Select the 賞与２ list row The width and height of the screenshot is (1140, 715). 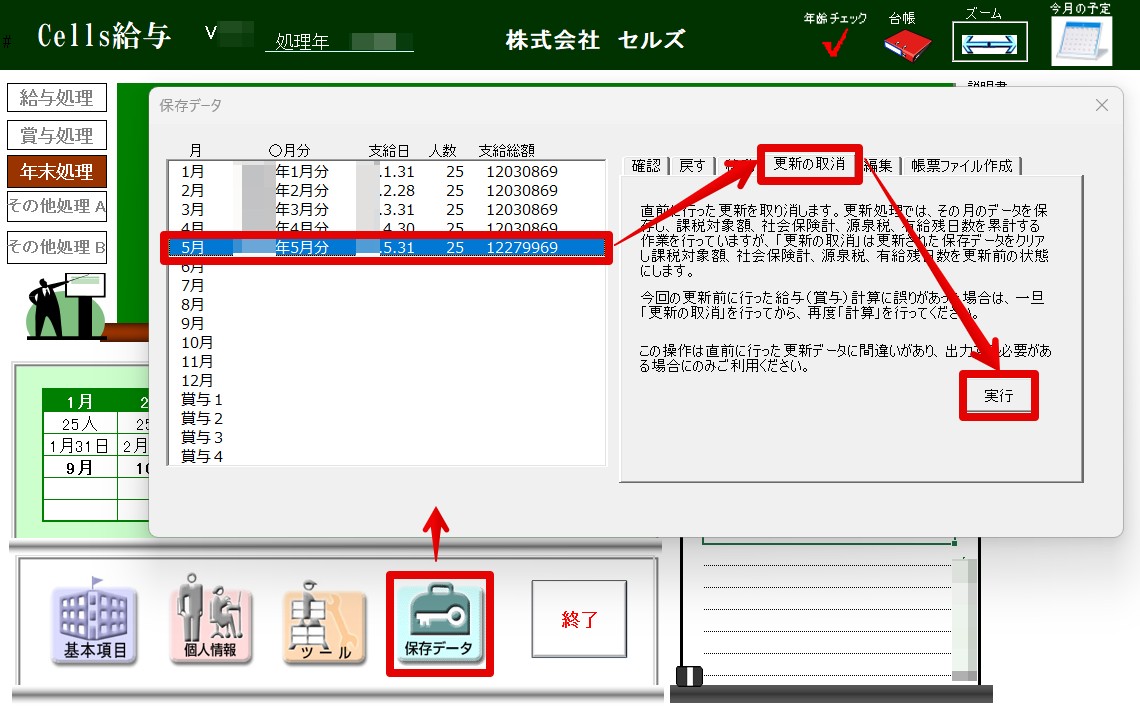tap(386, 418)
